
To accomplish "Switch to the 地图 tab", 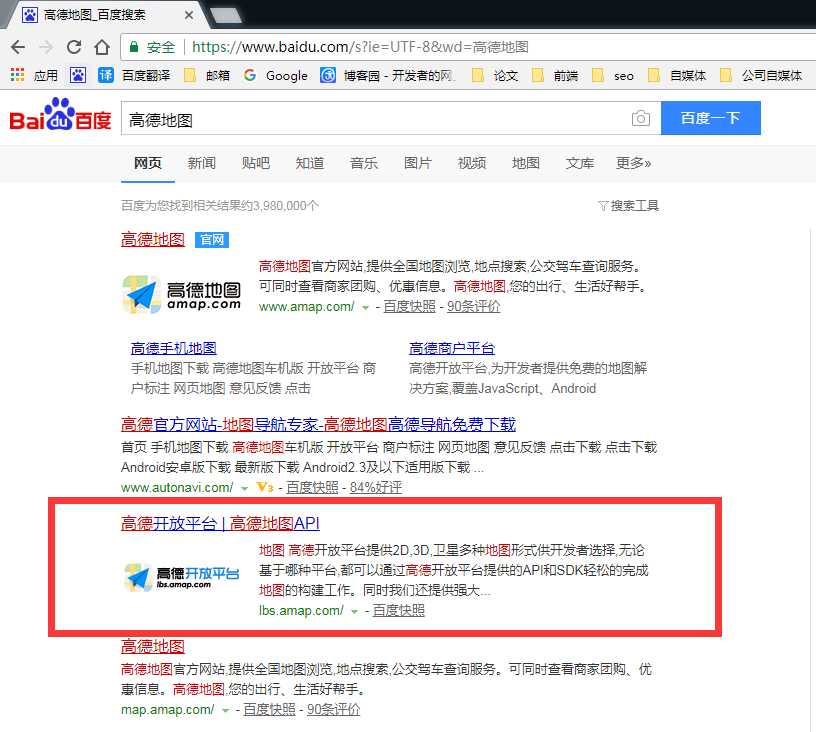I will [526, 163].
